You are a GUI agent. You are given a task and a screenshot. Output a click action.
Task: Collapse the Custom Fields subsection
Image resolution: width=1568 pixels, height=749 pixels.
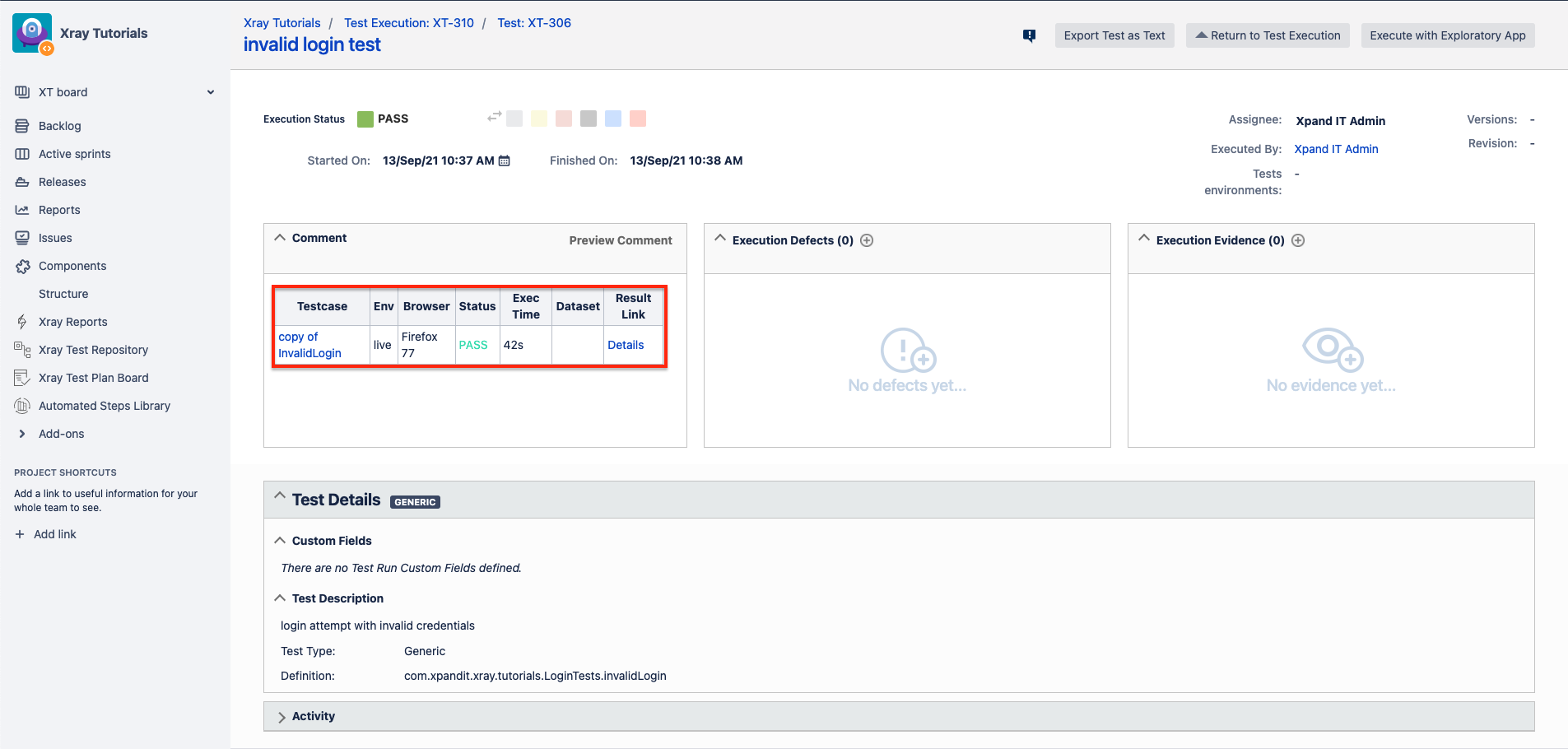point(280,541)
